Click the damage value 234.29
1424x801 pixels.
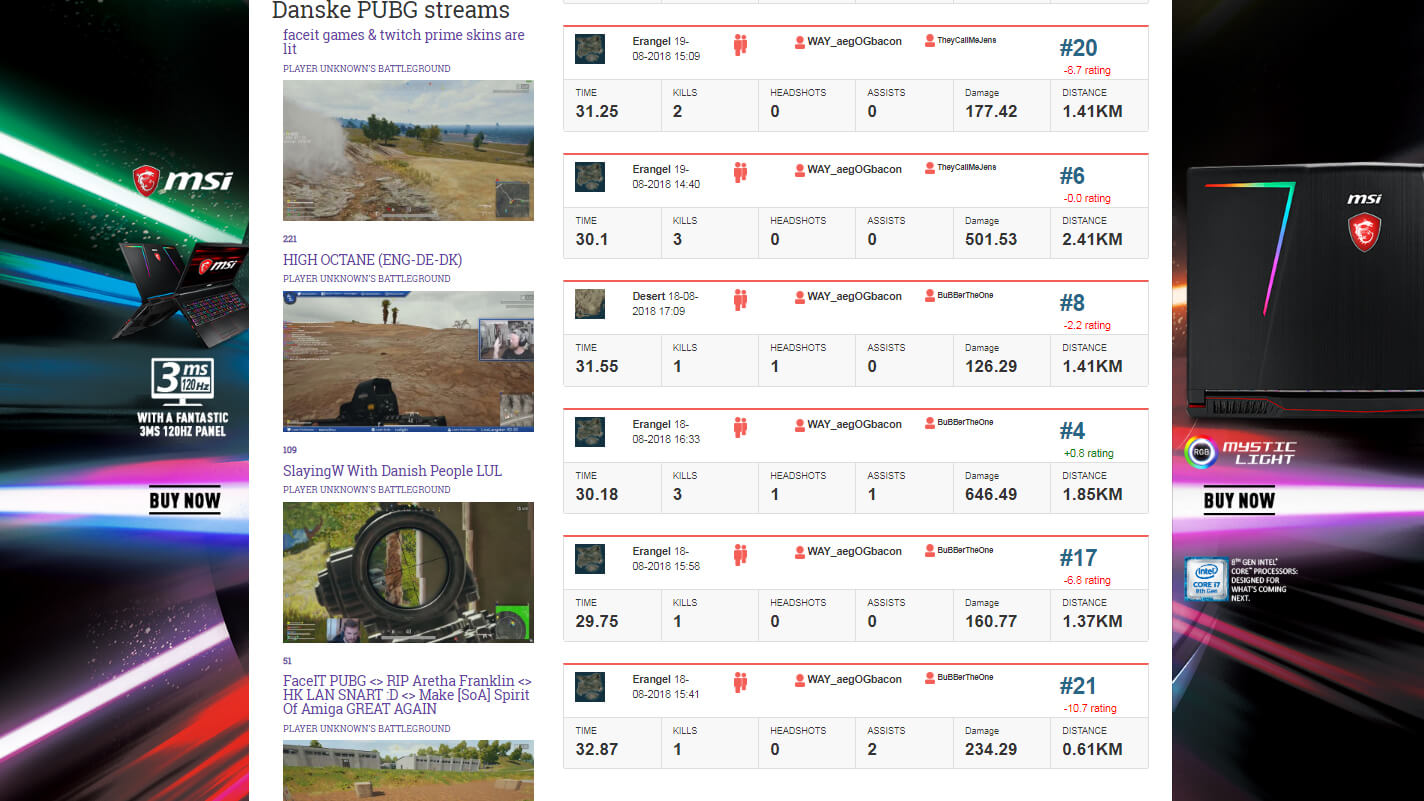tap(991, 749)
